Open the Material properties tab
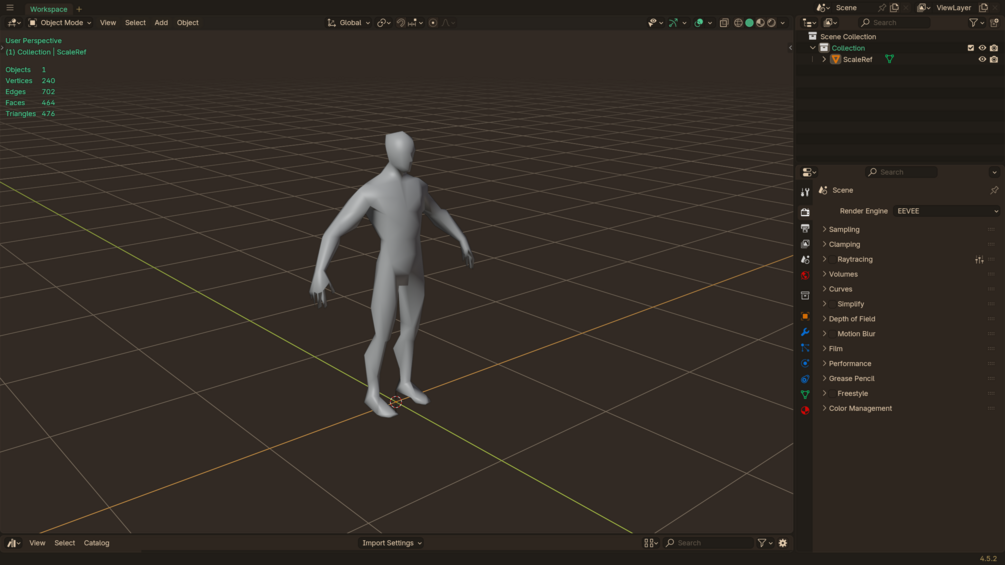 click(805, 410)
